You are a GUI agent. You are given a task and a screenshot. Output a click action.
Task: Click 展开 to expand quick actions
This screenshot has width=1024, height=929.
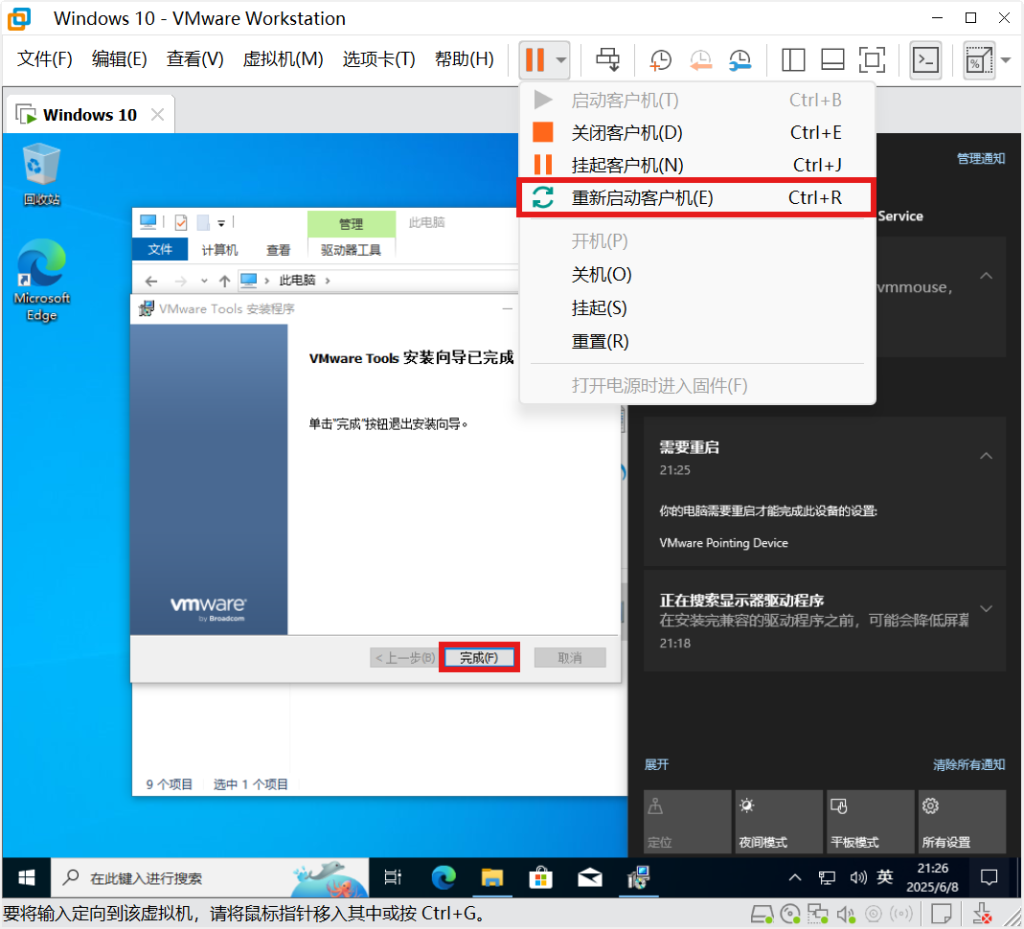point(656,764)
